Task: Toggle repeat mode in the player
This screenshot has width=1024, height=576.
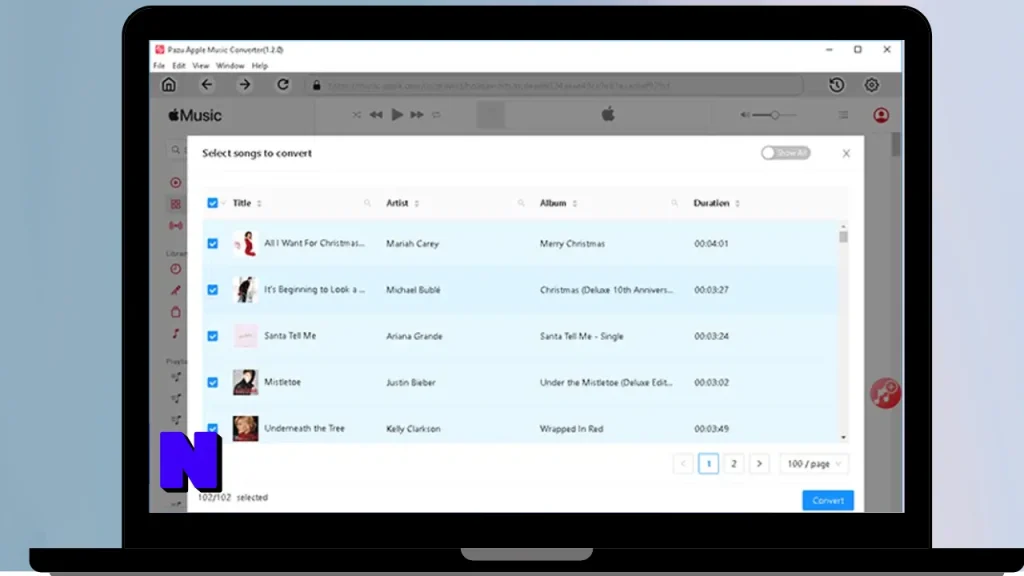Action: [x=436, y=115]
